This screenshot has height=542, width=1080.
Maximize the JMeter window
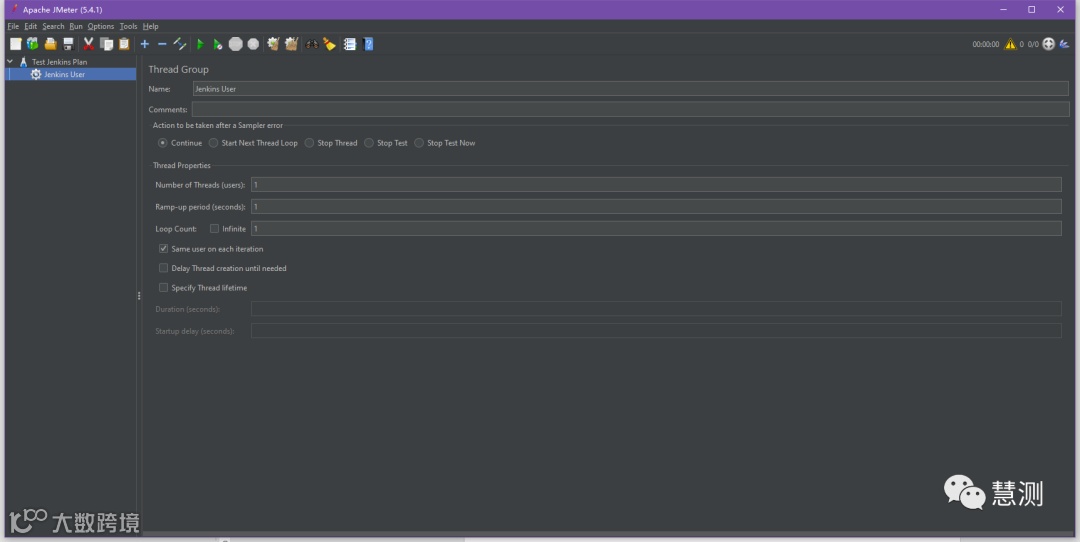1031,10
